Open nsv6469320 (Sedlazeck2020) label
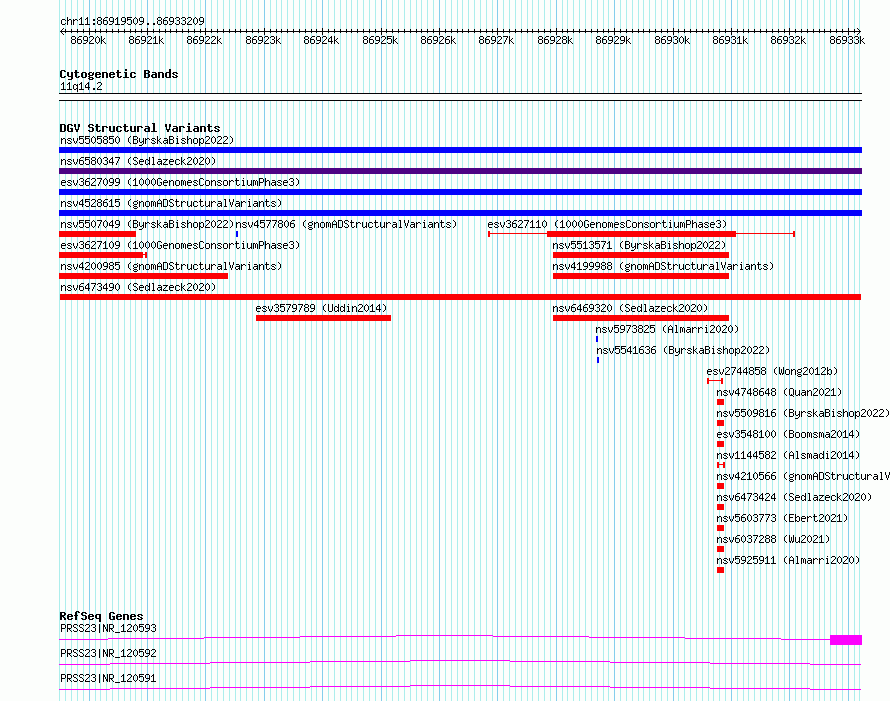This screenshot has height=701, width=890. 630,308
